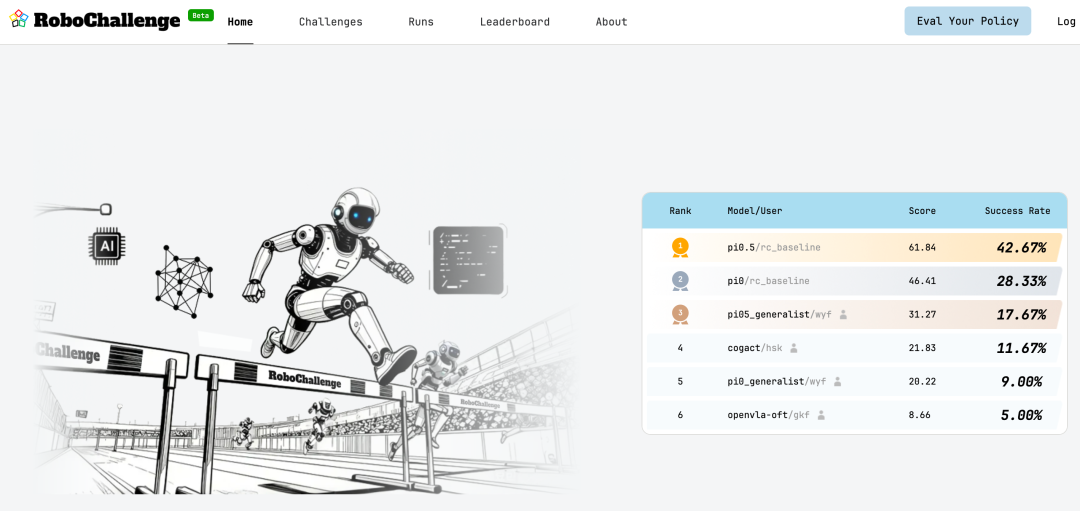Click the RoboChallenge cube logo icon

tap(19, 19)
